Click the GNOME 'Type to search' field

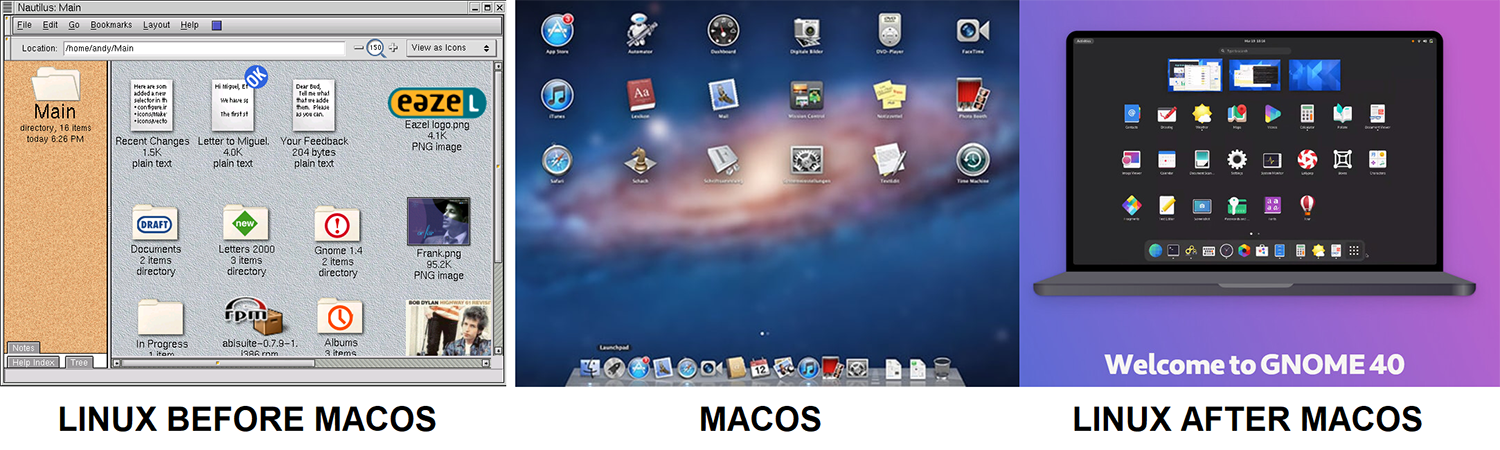(1254, 50)
